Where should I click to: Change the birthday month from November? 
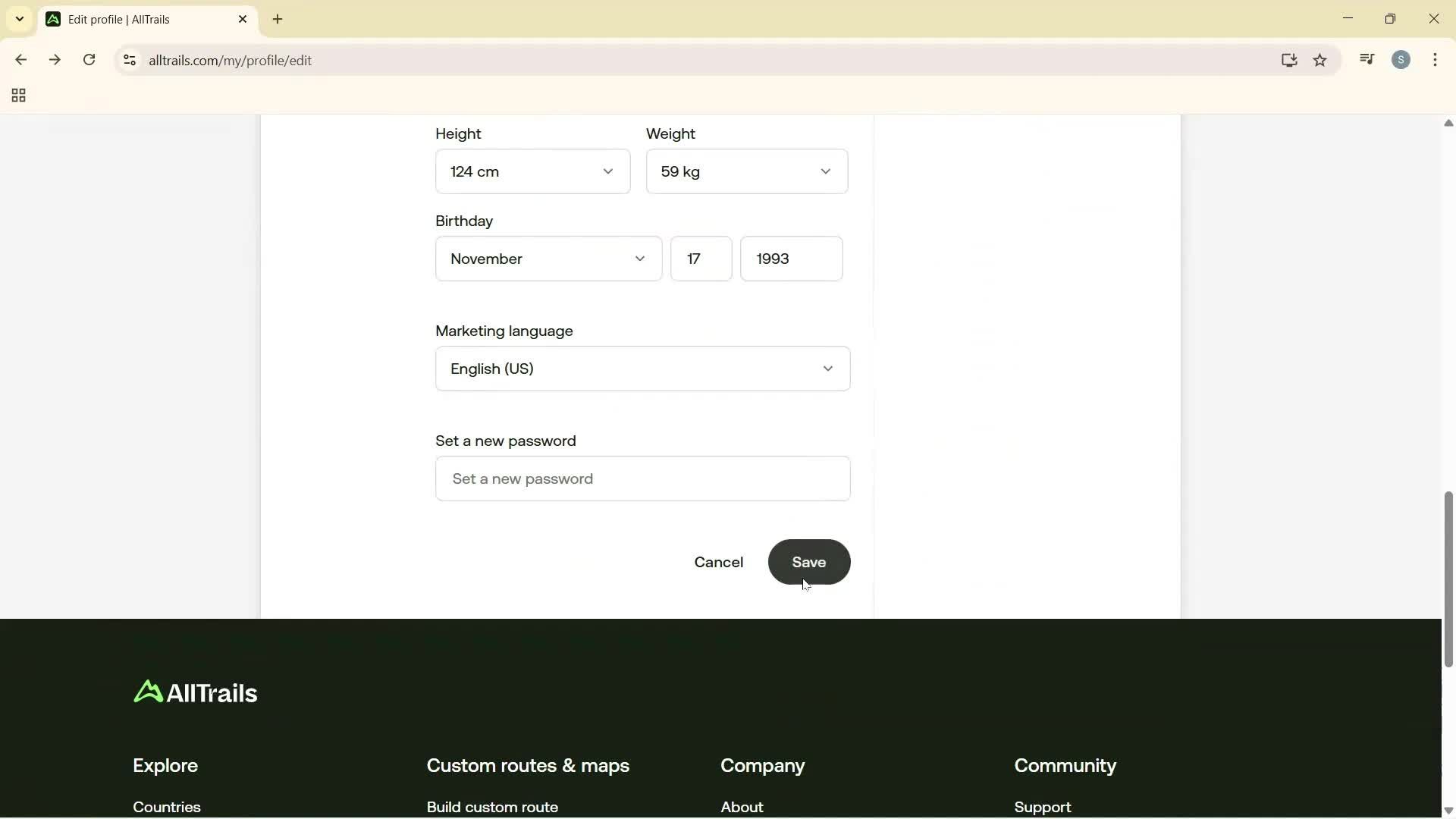pyautogui.click(x=548, y=259)
